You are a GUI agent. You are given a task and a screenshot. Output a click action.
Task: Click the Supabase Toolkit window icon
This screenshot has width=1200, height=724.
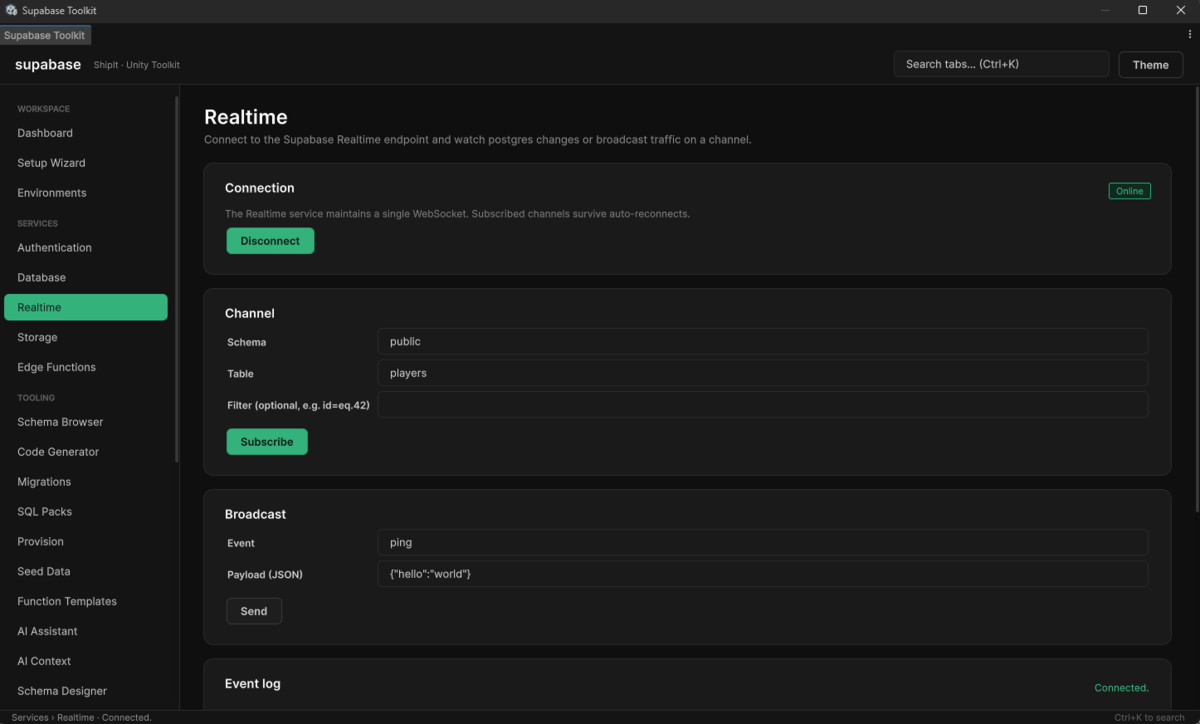pyautogui.click(x=11, y=10)
